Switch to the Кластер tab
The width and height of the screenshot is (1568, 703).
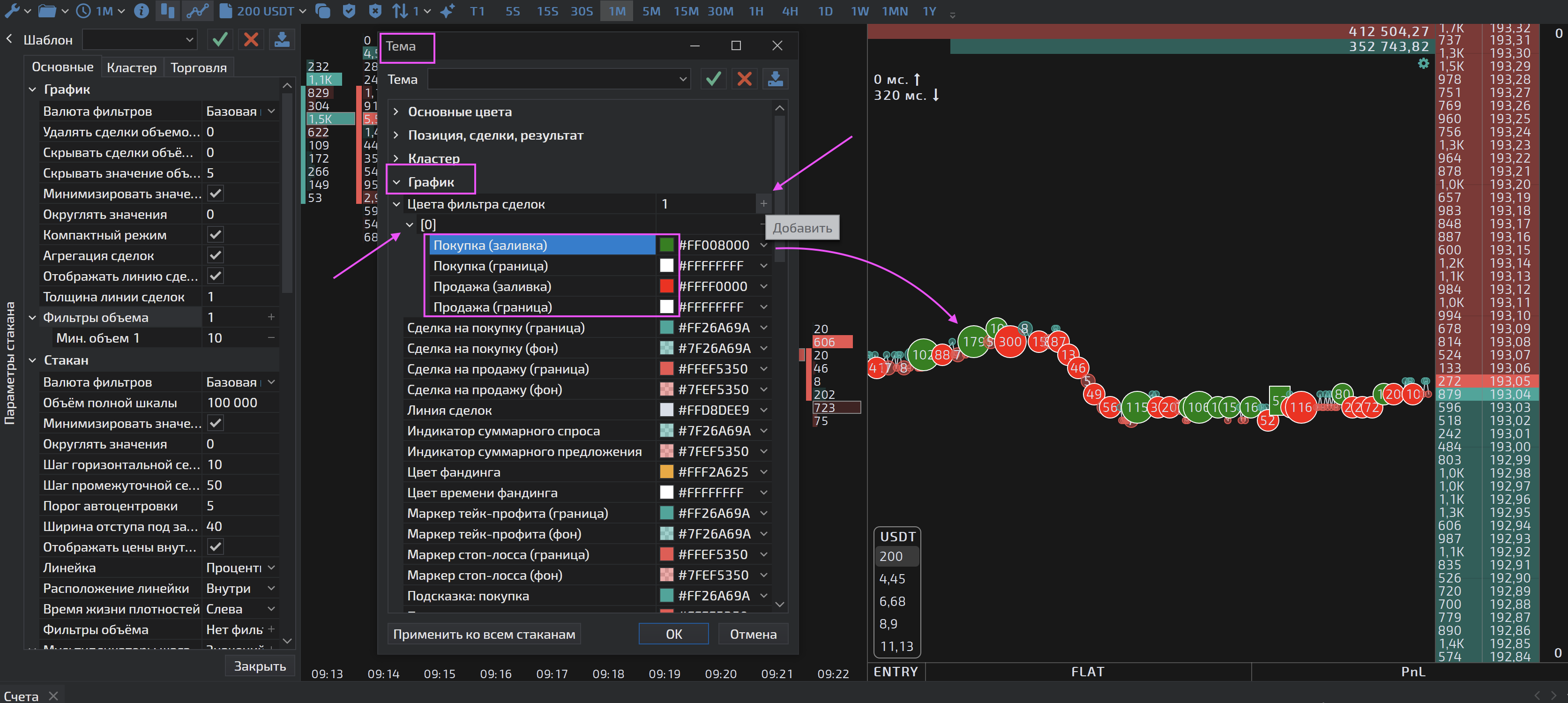pos(132,68)
